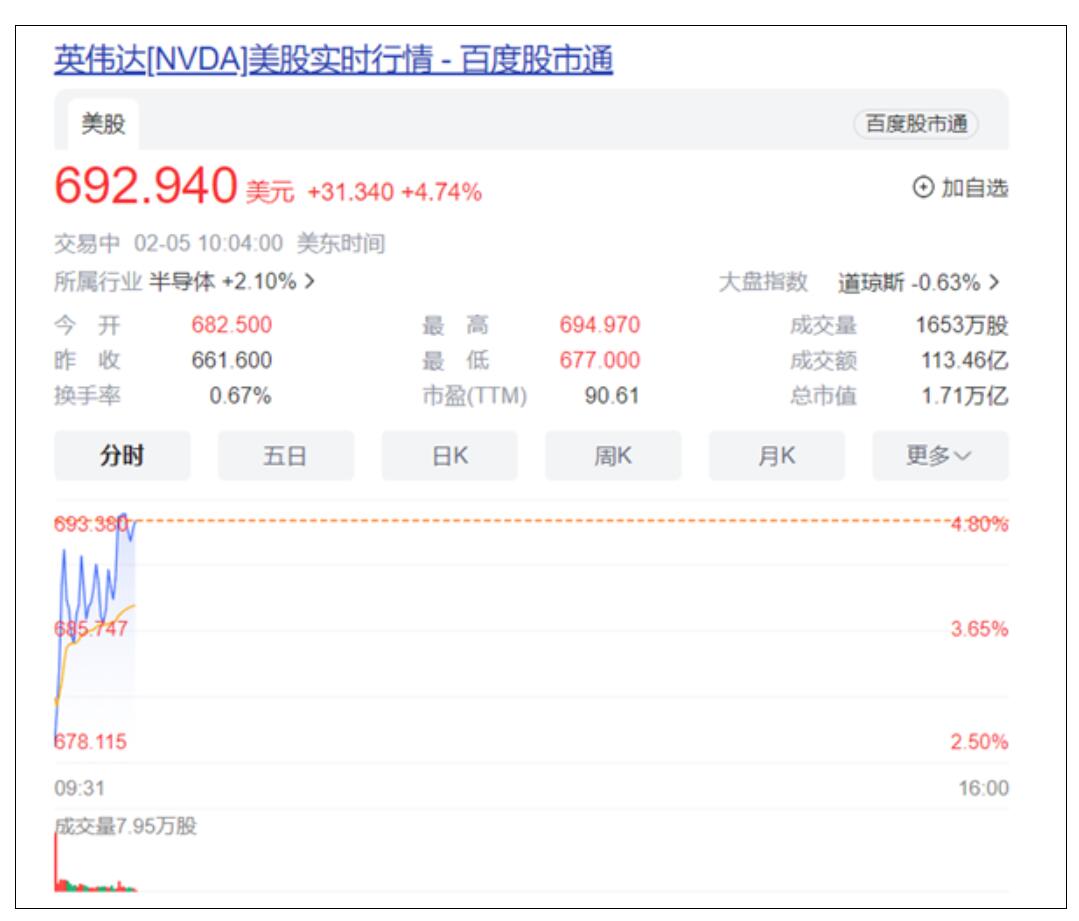Screen dimensions: 1079x921
Task: Click the 113.46亿 turnover amount value
Action: coord(965,360)
